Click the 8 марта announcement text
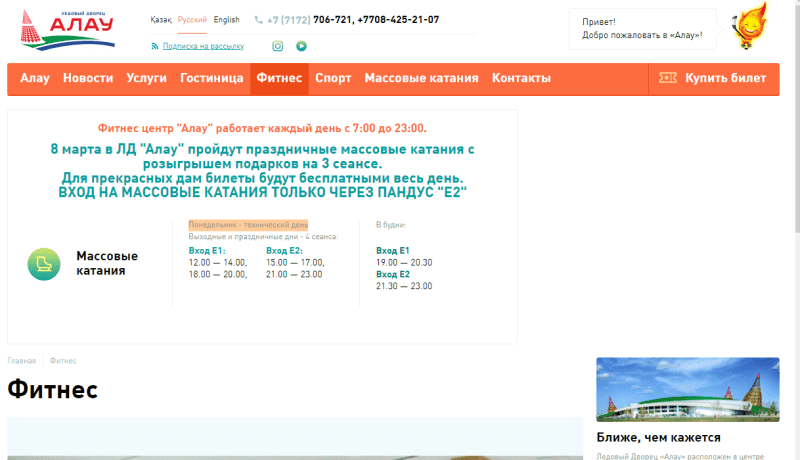800x460 pixels. 262,171
